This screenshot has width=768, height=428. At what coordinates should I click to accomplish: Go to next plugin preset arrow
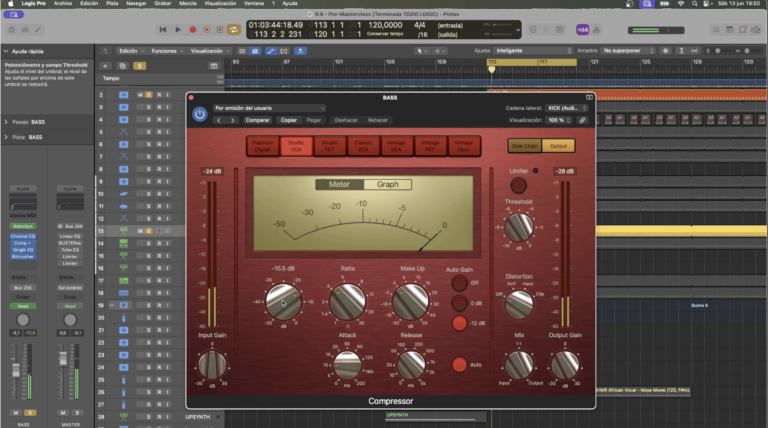(x=233, y=120)
